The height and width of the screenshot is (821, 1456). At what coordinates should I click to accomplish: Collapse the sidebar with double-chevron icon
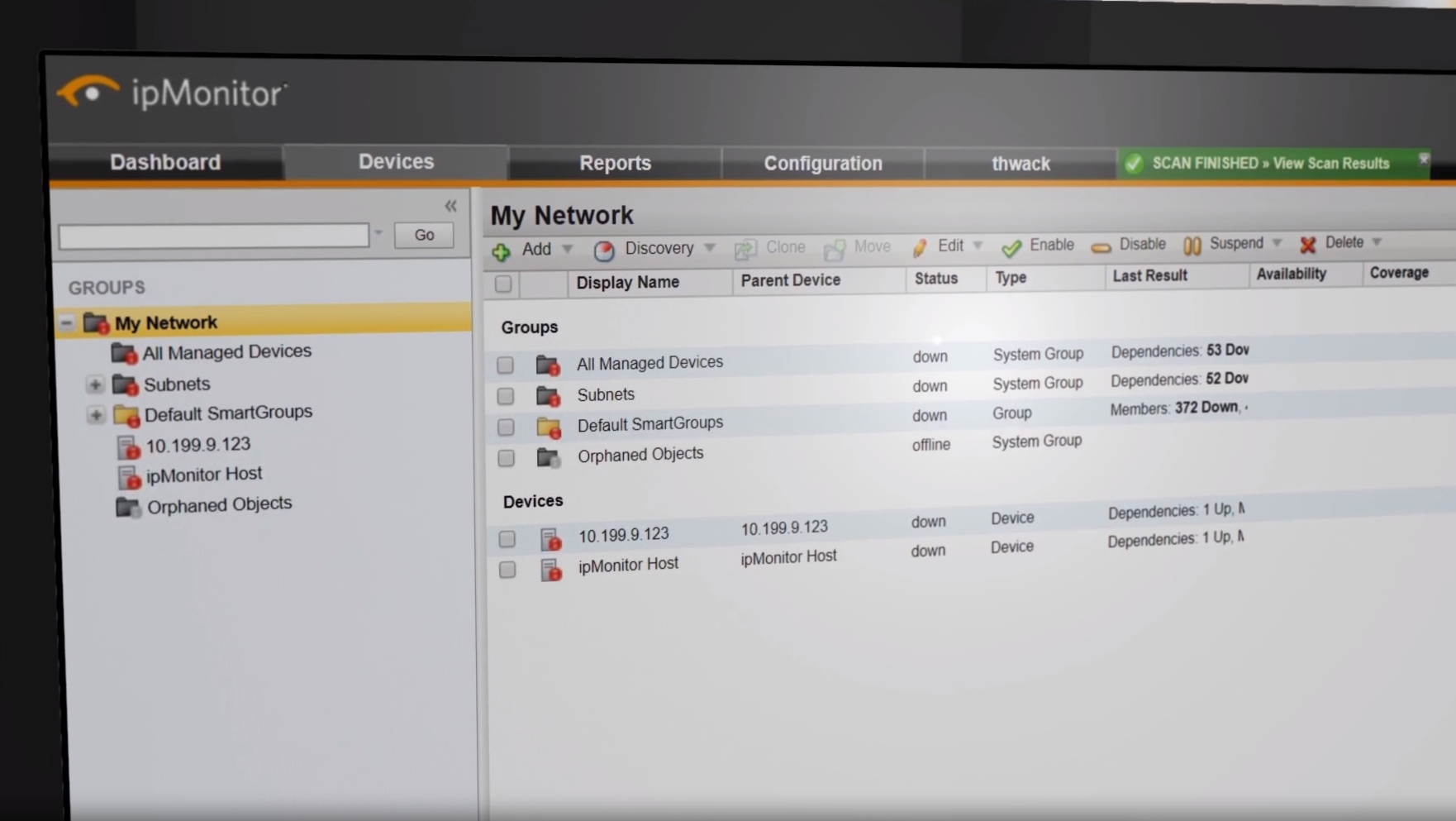tap(450, 206)
